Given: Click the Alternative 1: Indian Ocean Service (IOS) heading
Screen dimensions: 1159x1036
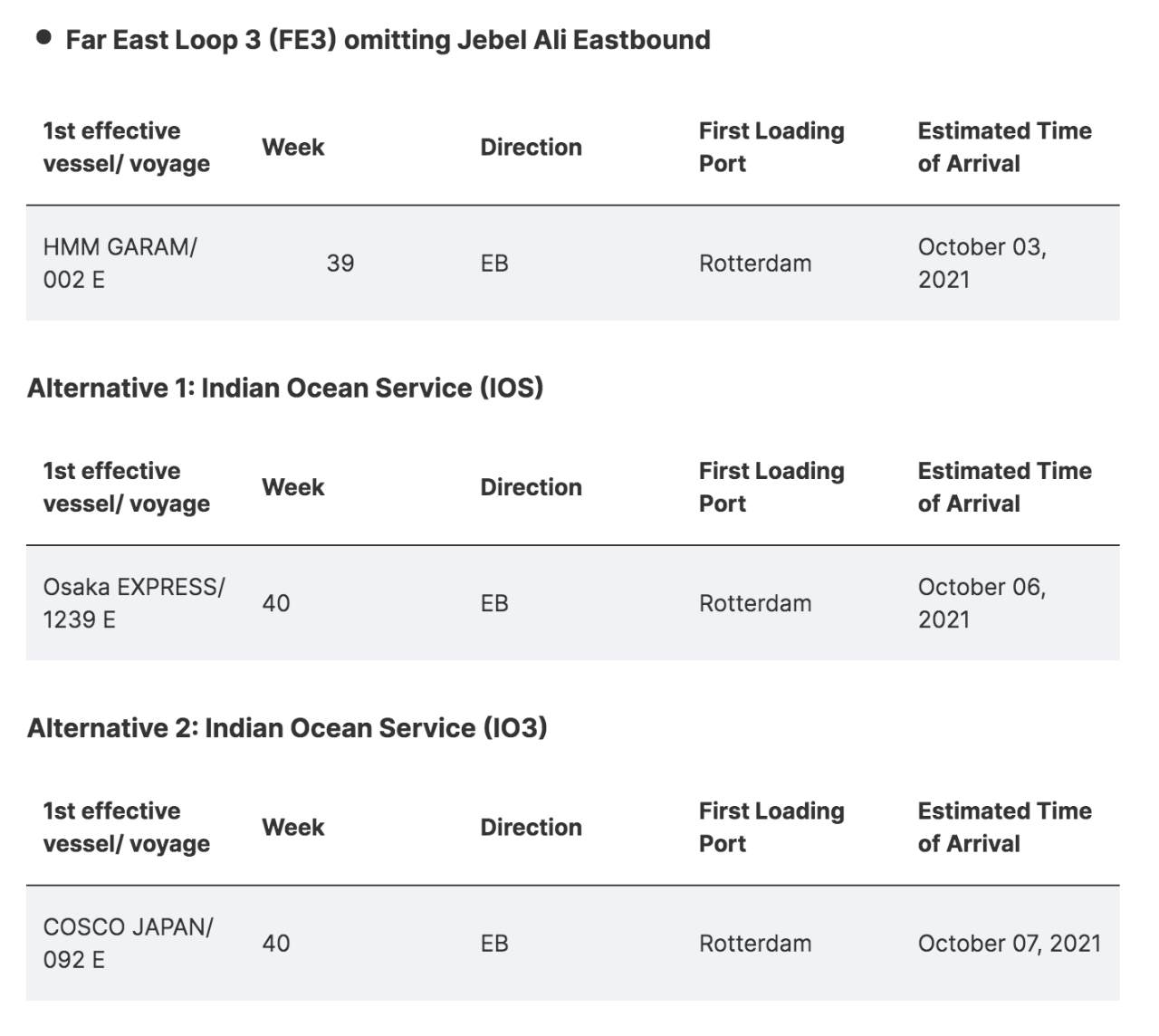Looking at the screenshot, I should tap(285, 388).
